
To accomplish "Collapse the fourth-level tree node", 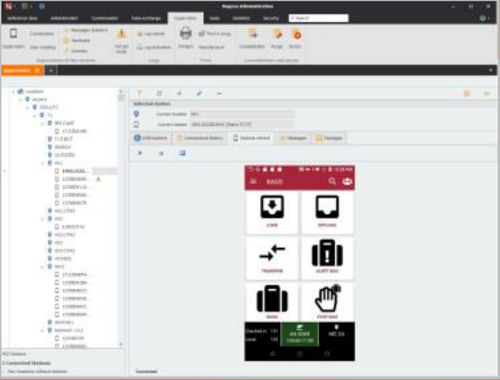I will click(x=35, y=115).
